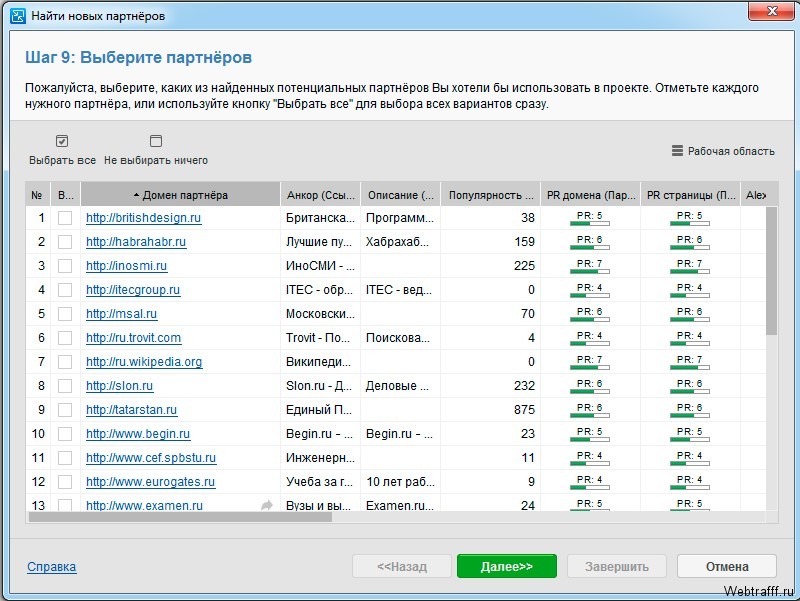
Task: Click the vertical scrollbar thumb of the table
Action: 771,270
